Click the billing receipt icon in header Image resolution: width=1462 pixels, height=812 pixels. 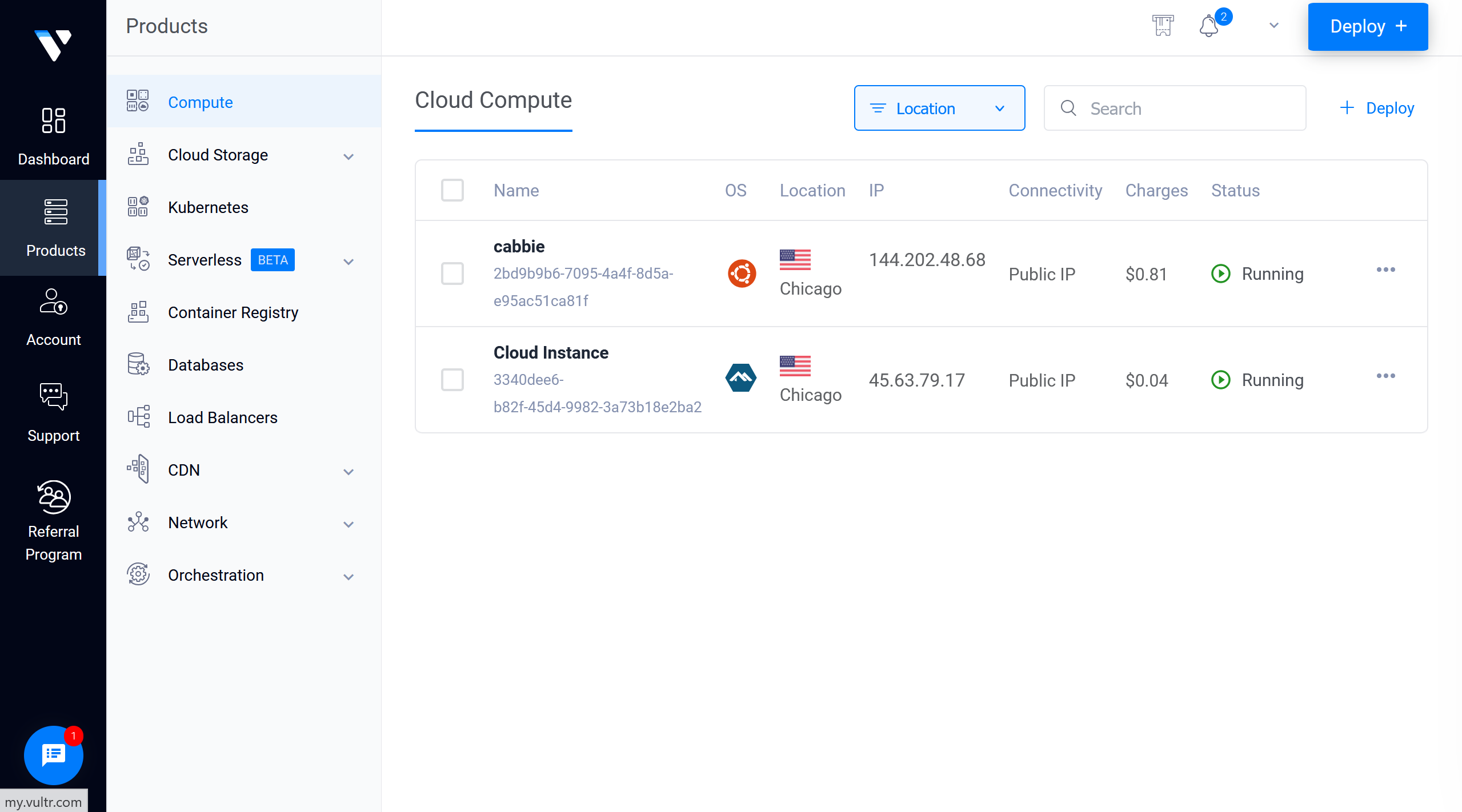click(1163, 26)
